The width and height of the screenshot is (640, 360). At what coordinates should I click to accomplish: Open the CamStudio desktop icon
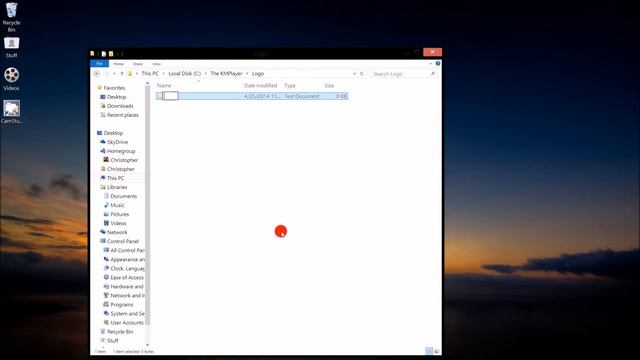11,112
